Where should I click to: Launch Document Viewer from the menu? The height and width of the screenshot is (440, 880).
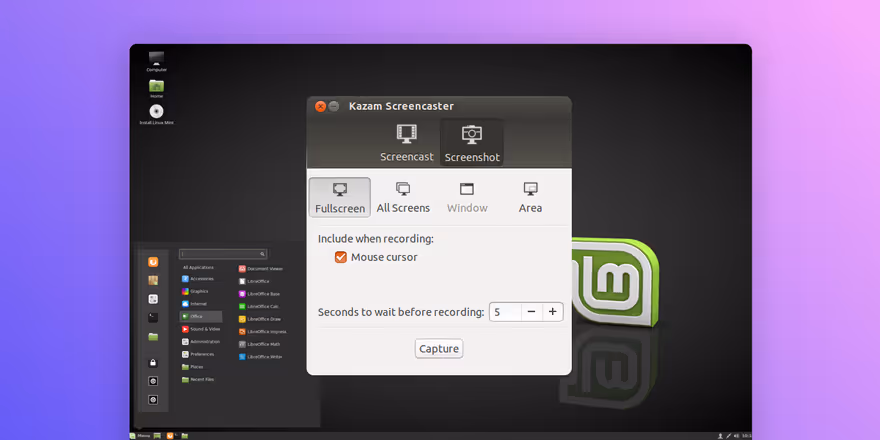[x=261, y=269]
